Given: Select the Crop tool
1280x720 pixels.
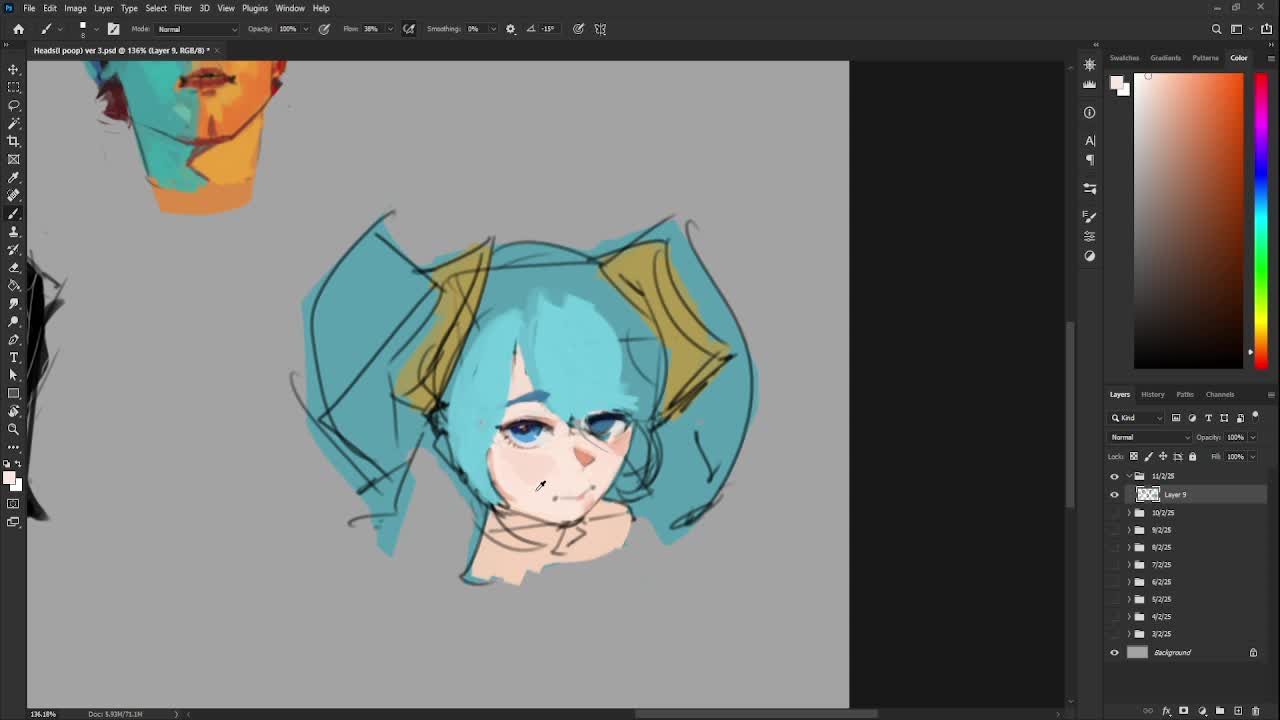Looking at the screenshot, I should [14, 141].
